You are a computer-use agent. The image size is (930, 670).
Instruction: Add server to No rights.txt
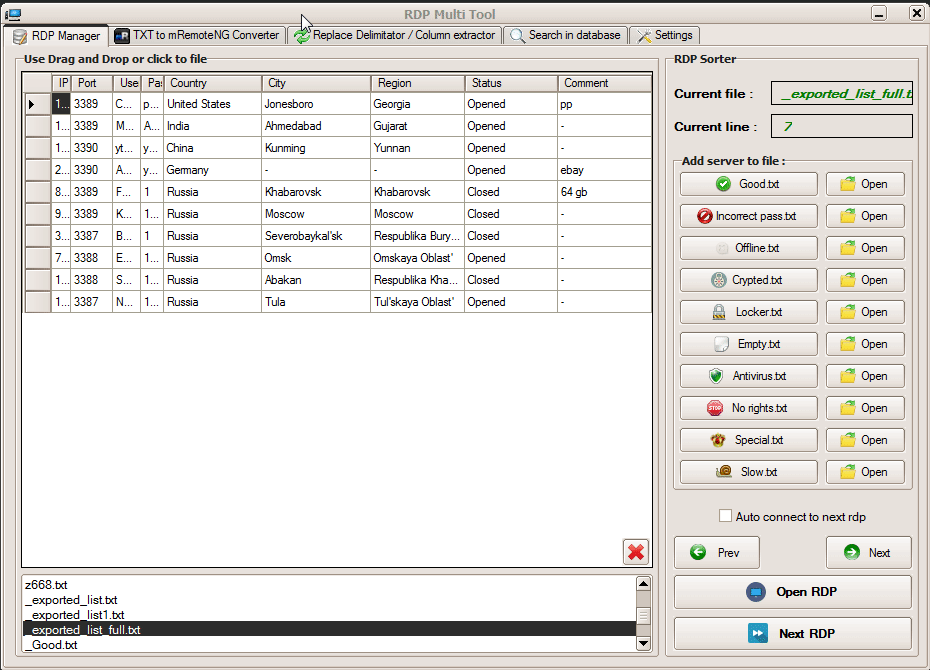coord(748,408)
